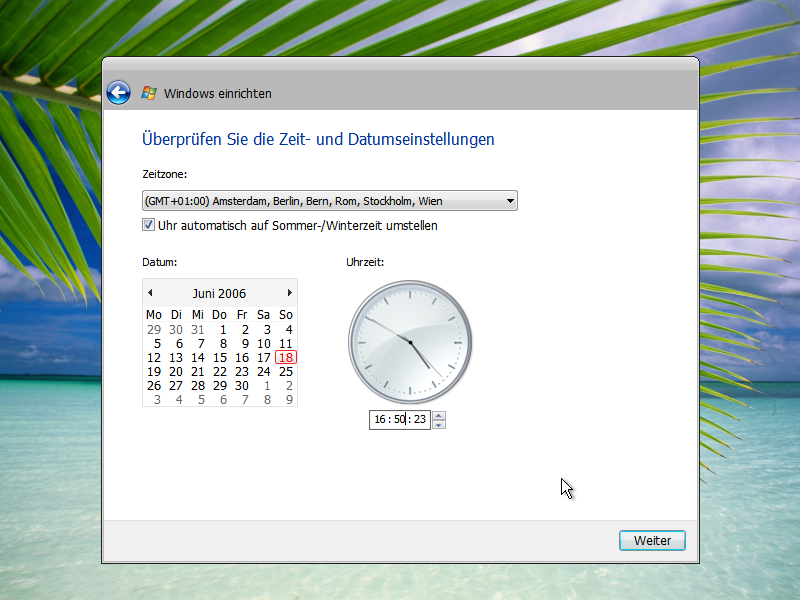Toggle automatic Sommer-/Winterzeit checkbox
Image resolution: width=800 pixels, height=600 pixels.
point(149,226)
